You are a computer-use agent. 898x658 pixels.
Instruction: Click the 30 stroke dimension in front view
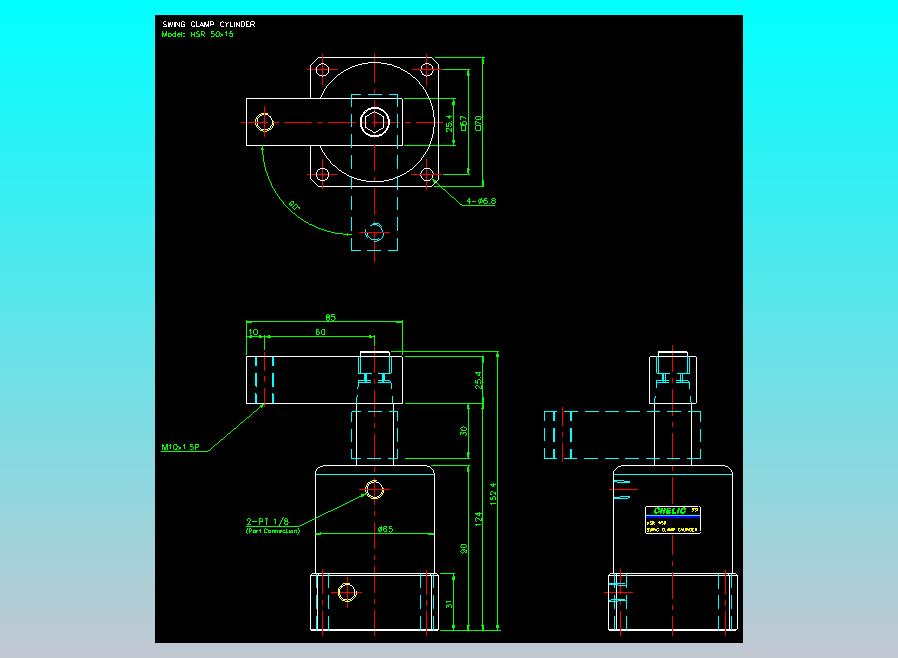pyautogui.click(x=463, y=431)
